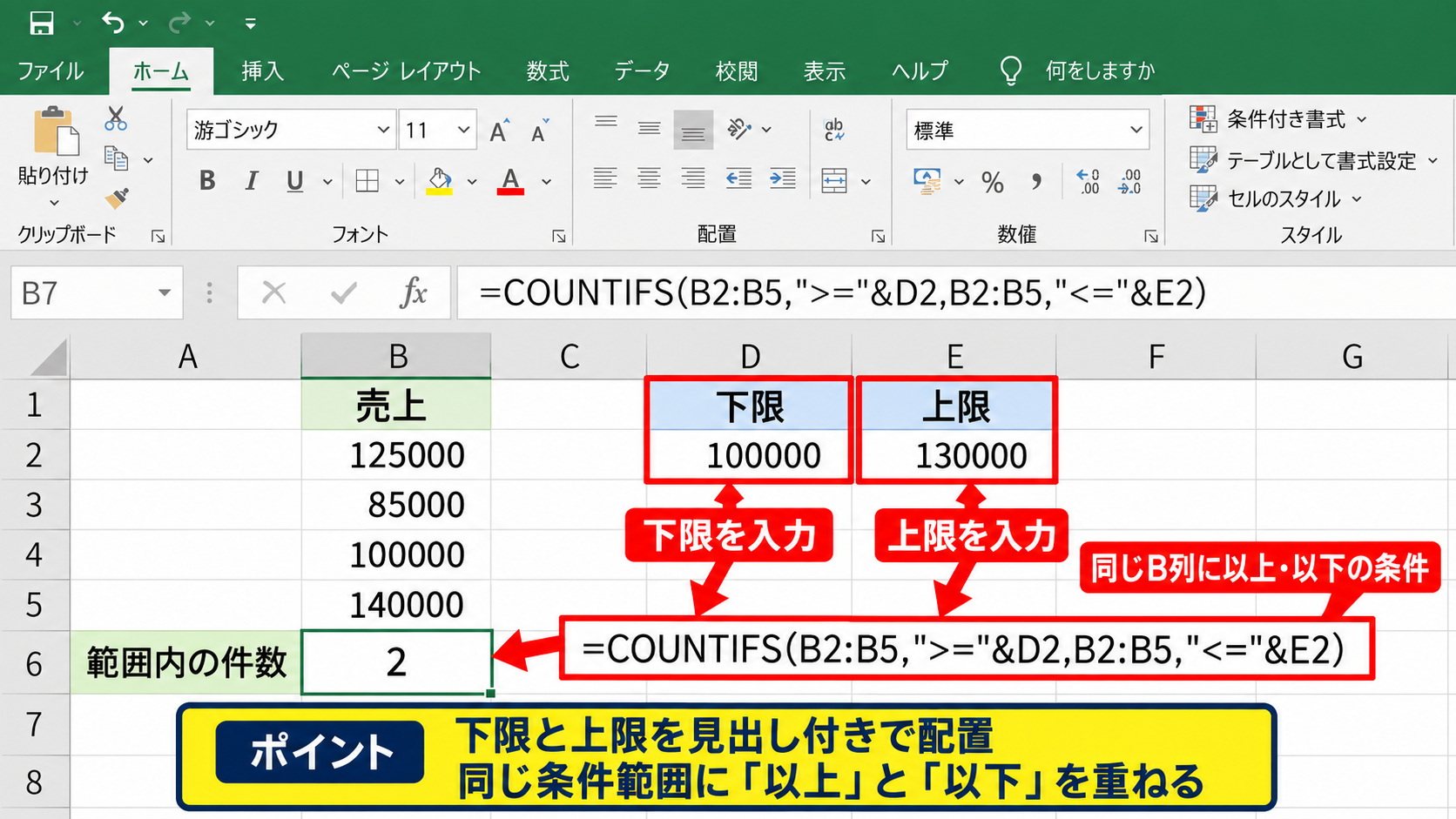Open 条件付き書式 menu
Viewport: 1456px width, 819px height.
(x=1278, y=119)
